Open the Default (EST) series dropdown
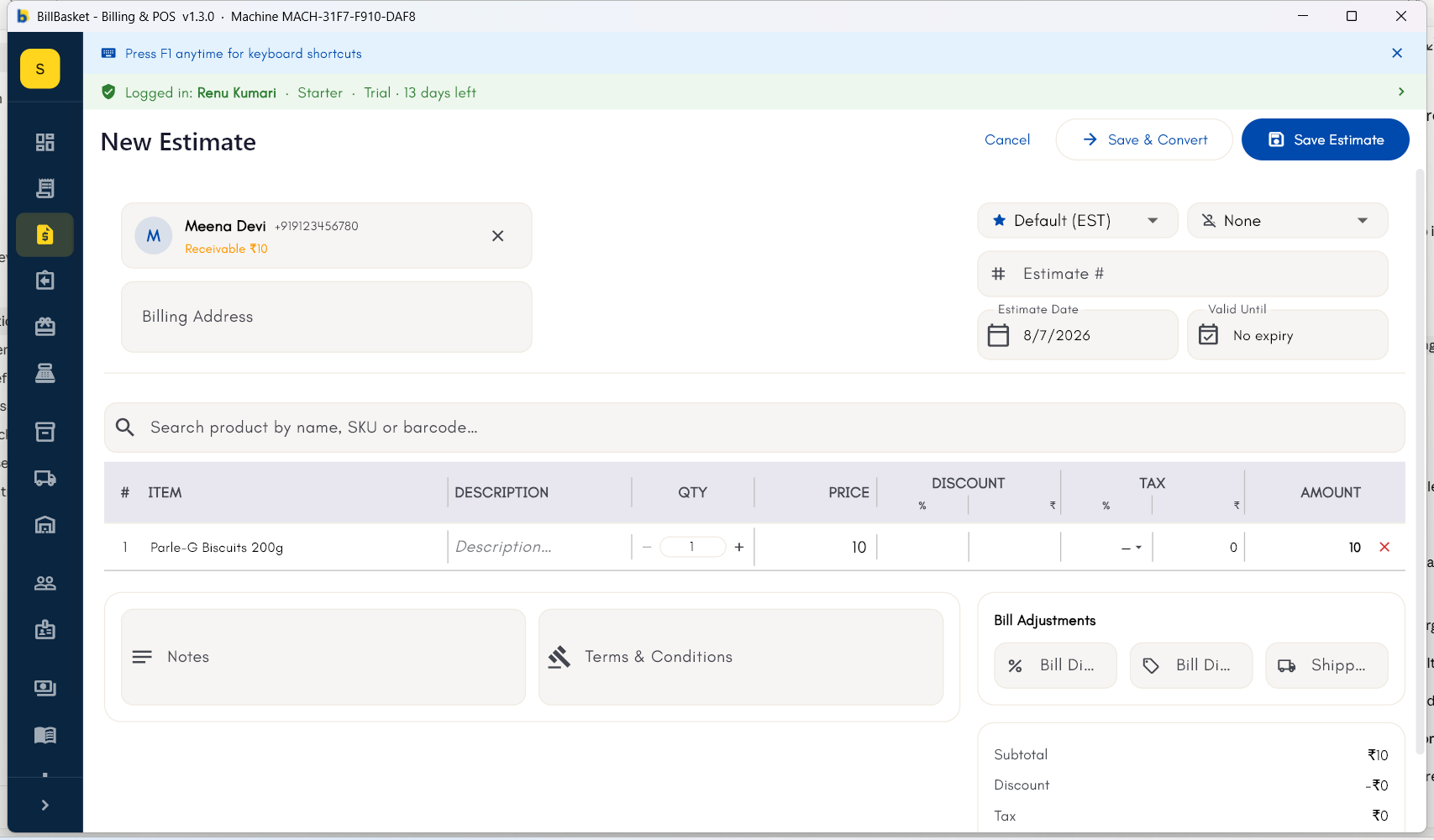Screen dimensions: 1434x840 tap(1078, 220)
